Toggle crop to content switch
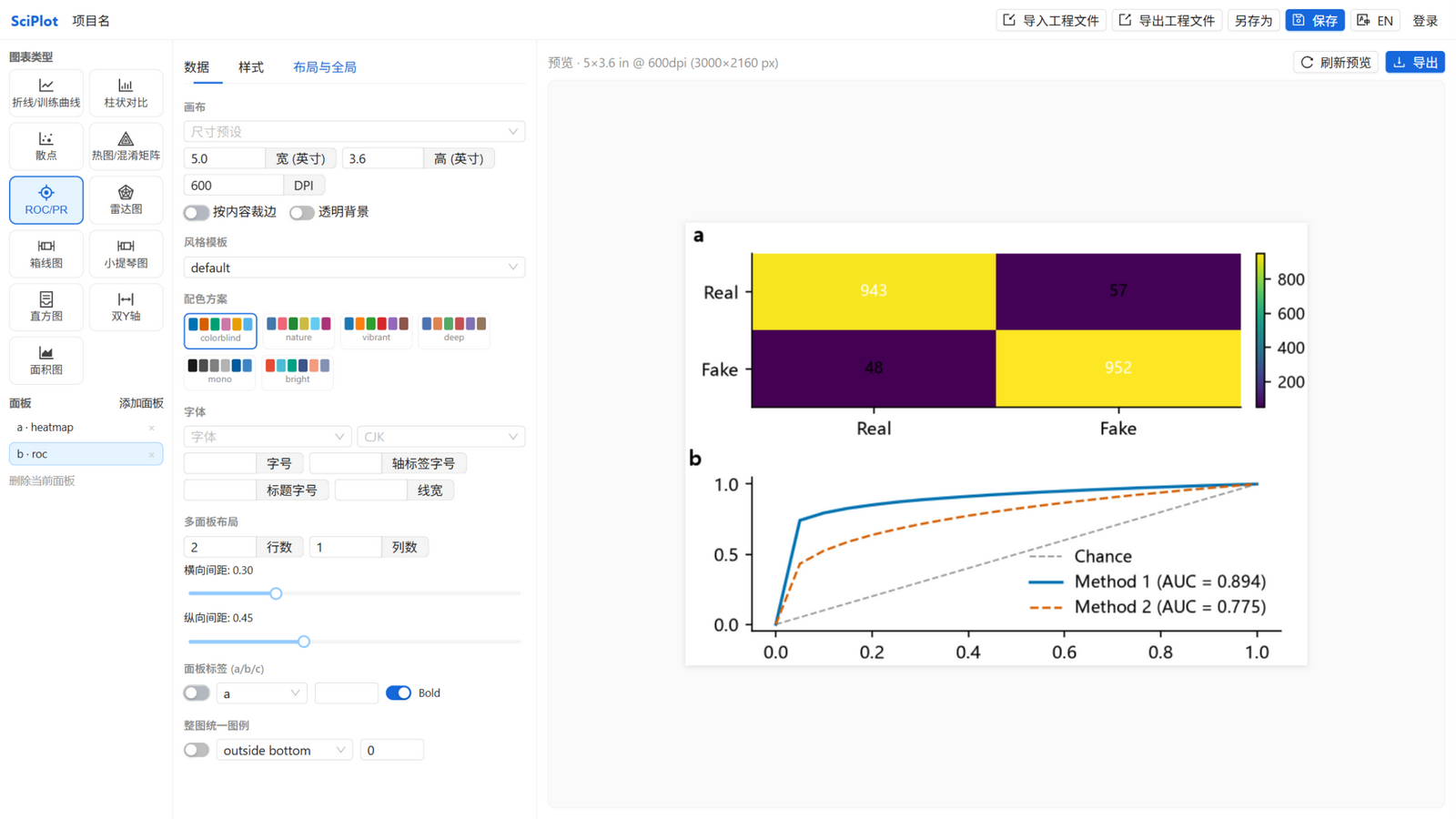 pyautogui.click(x=196, y=212)
